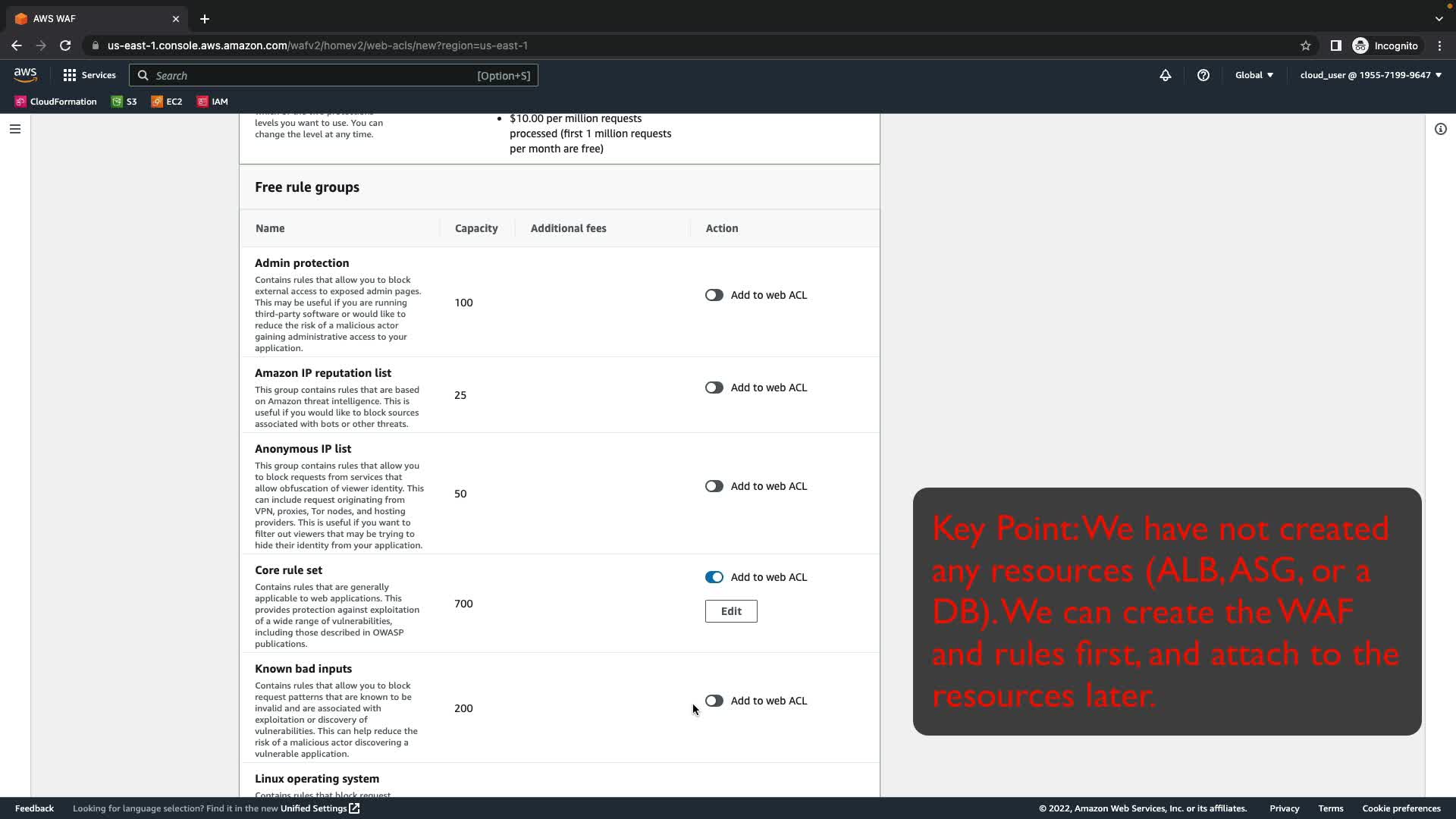Switch to the AWS WAF browser tab
The width and height of the screenshot is (1456, 819).
[91, 19]
